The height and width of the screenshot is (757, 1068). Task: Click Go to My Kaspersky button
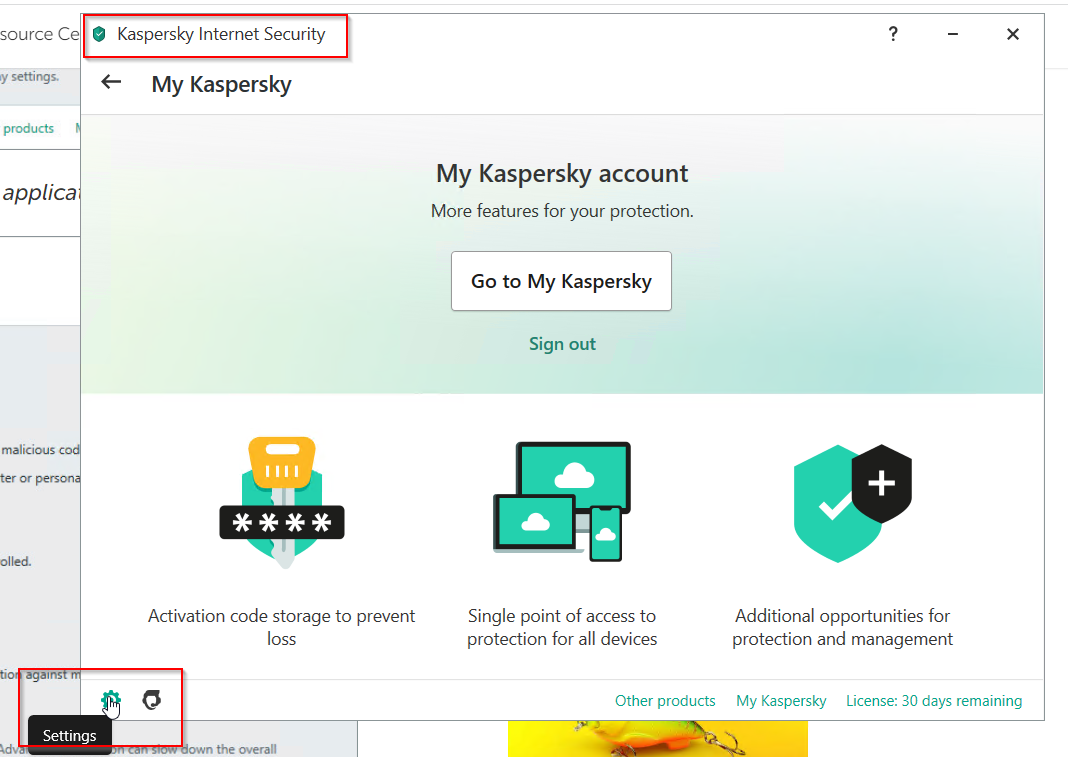pos(561,281)
